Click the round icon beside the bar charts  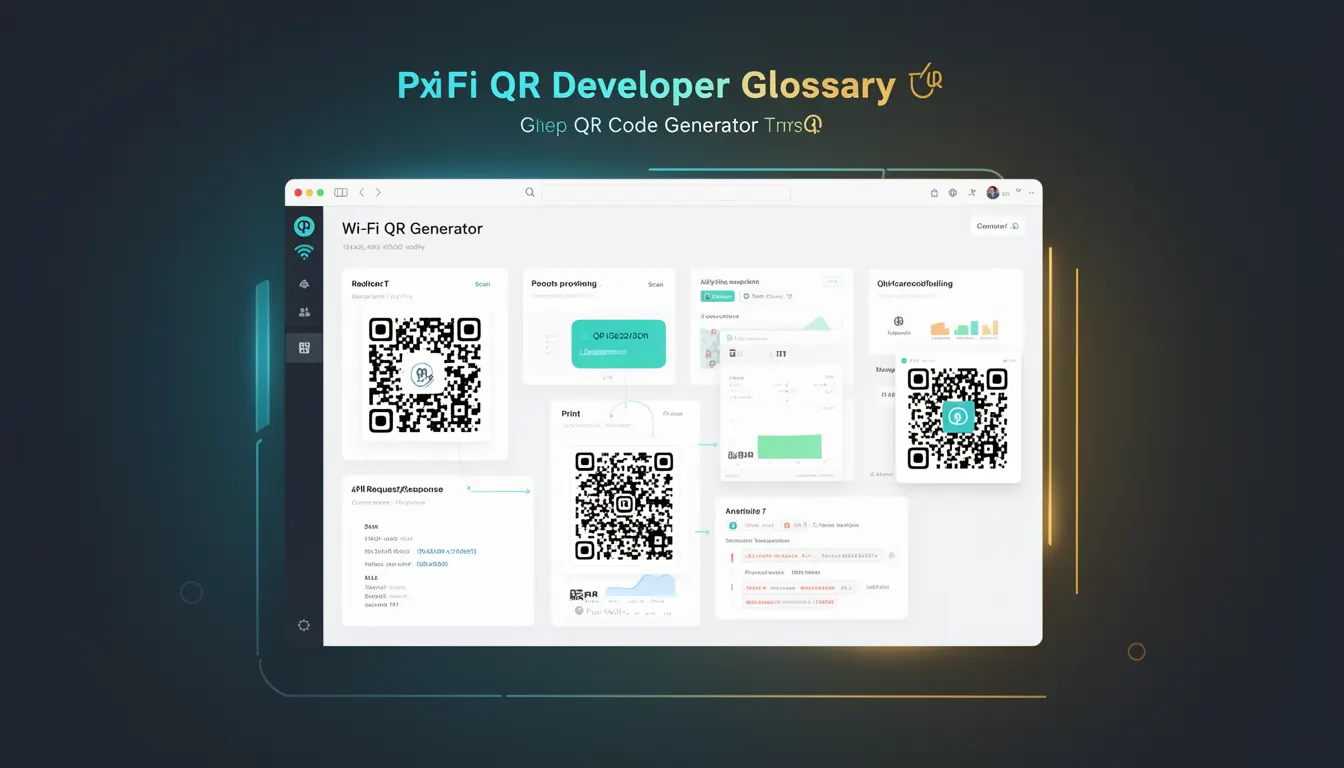[898, 322]
